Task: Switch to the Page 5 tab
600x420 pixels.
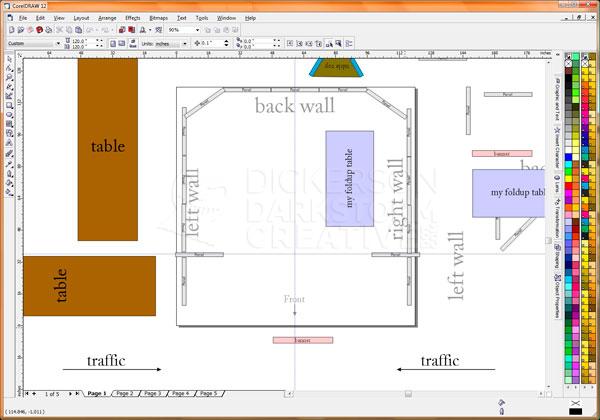Action: pos(209,393)
